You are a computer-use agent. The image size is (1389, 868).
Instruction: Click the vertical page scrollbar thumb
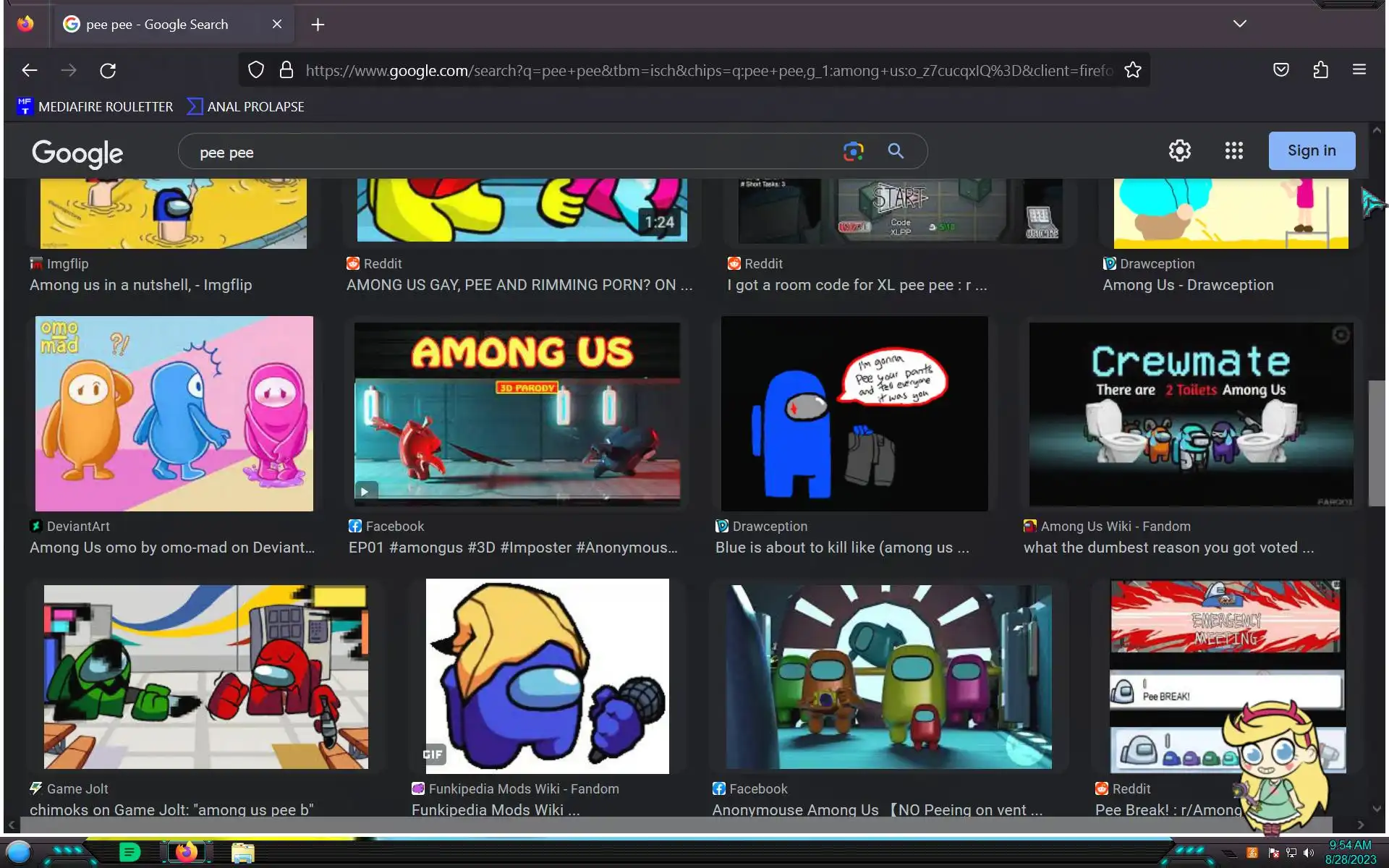1376,443
